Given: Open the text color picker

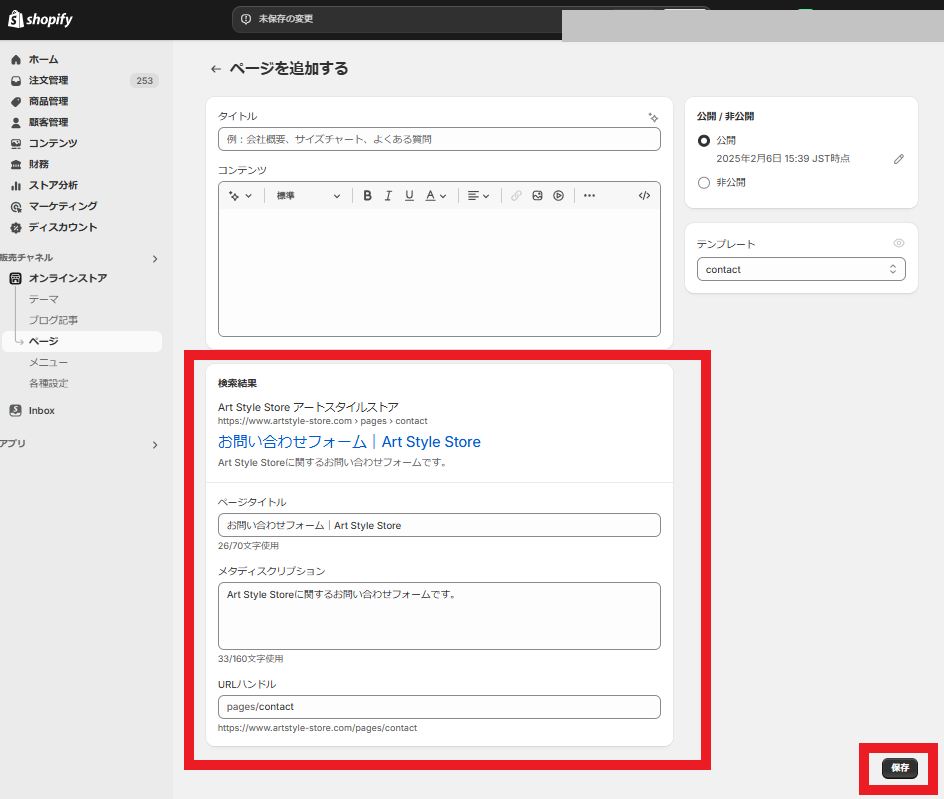Looking at the screenshot, I should (x=436, y=196).
